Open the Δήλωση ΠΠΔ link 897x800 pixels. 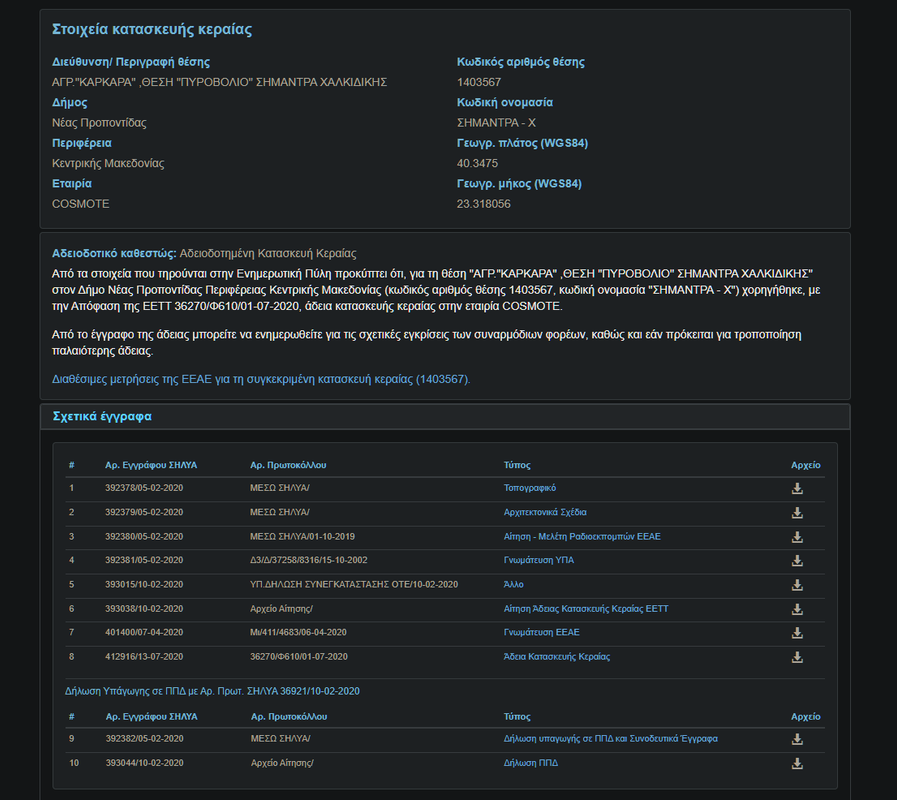tap(530, 763)
